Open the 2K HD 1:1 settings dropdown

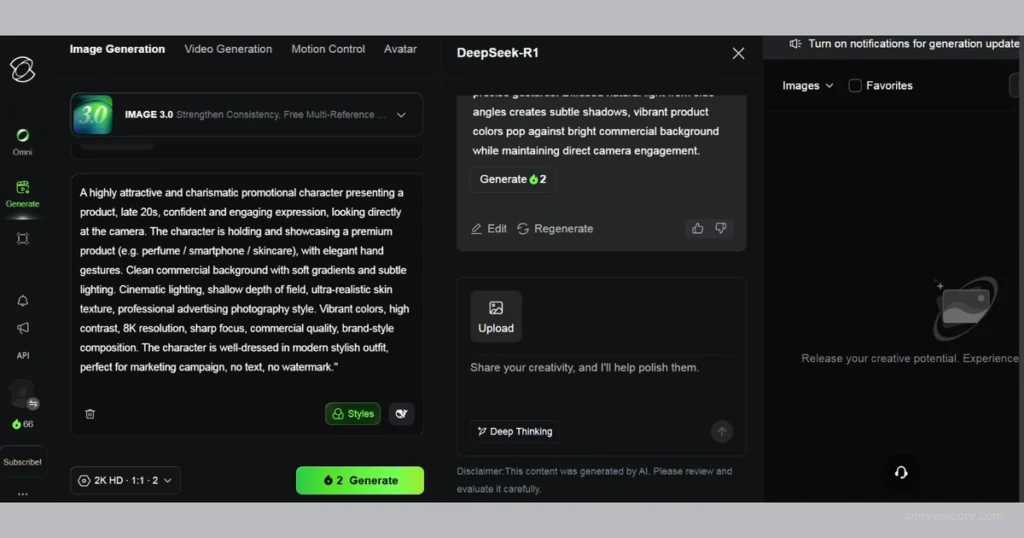click(126, 481)
